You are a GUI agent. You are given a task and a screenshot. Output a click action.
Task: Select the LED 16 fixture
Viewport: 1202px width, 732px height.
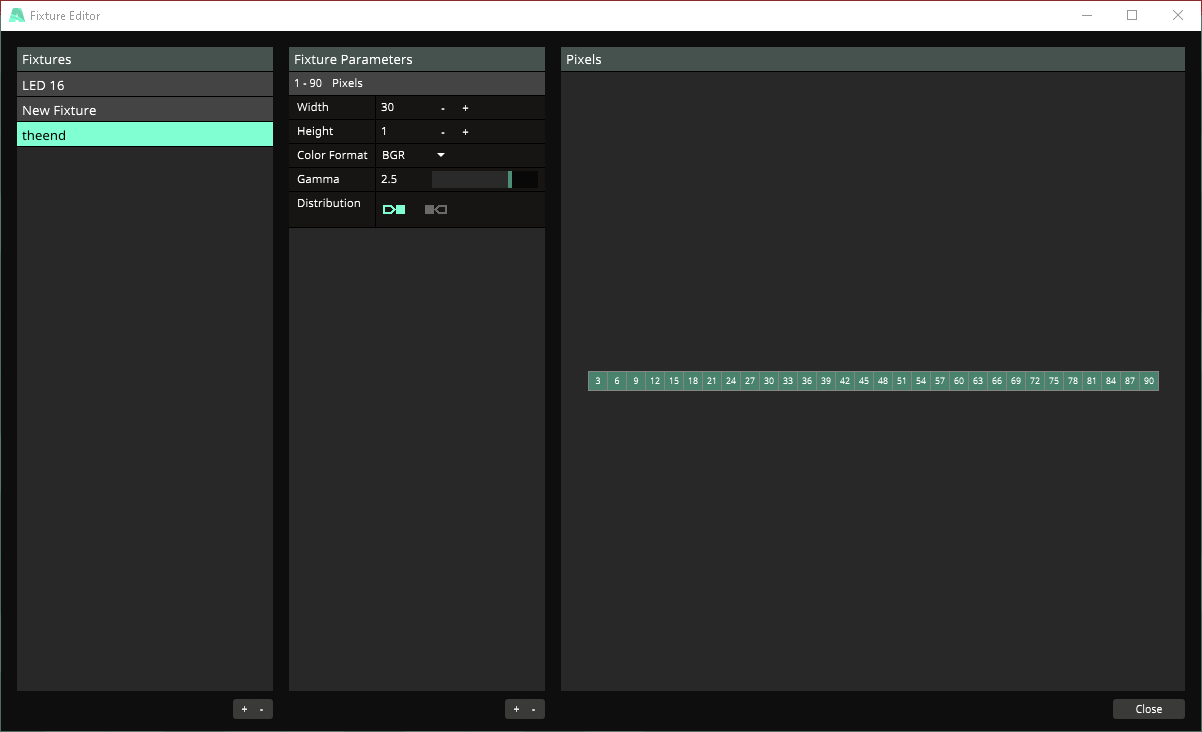click(144, 85)
